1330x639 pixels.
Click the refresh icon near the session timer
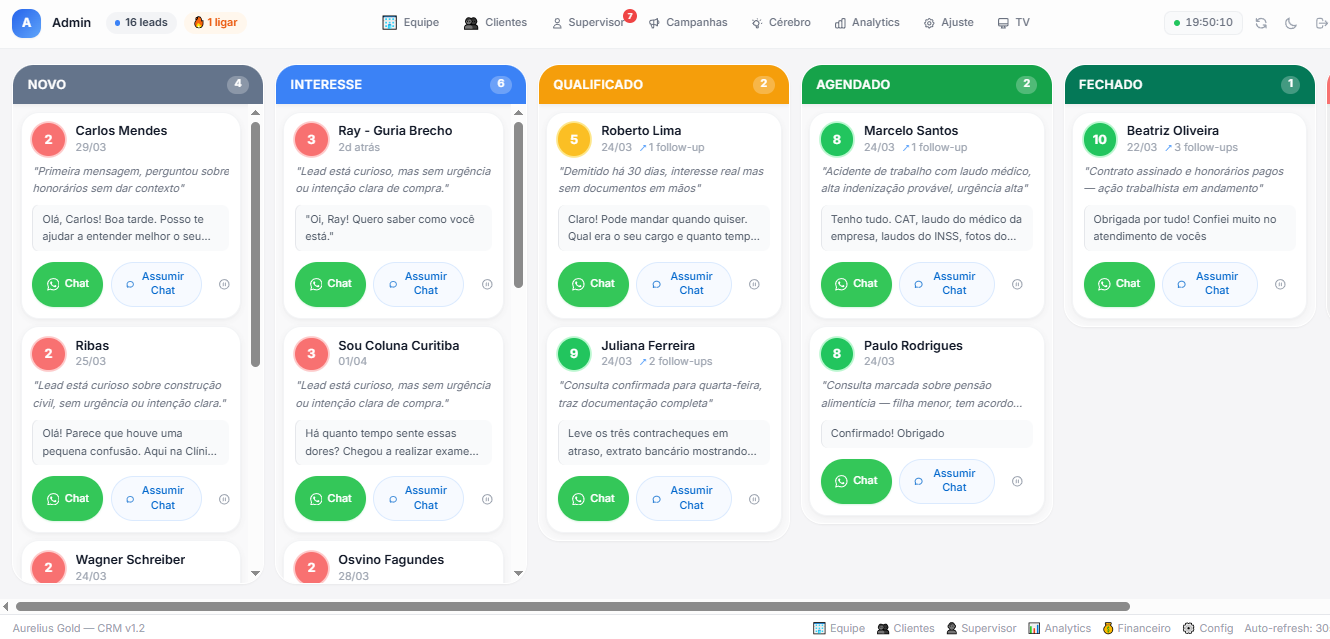click(1261, 21)
